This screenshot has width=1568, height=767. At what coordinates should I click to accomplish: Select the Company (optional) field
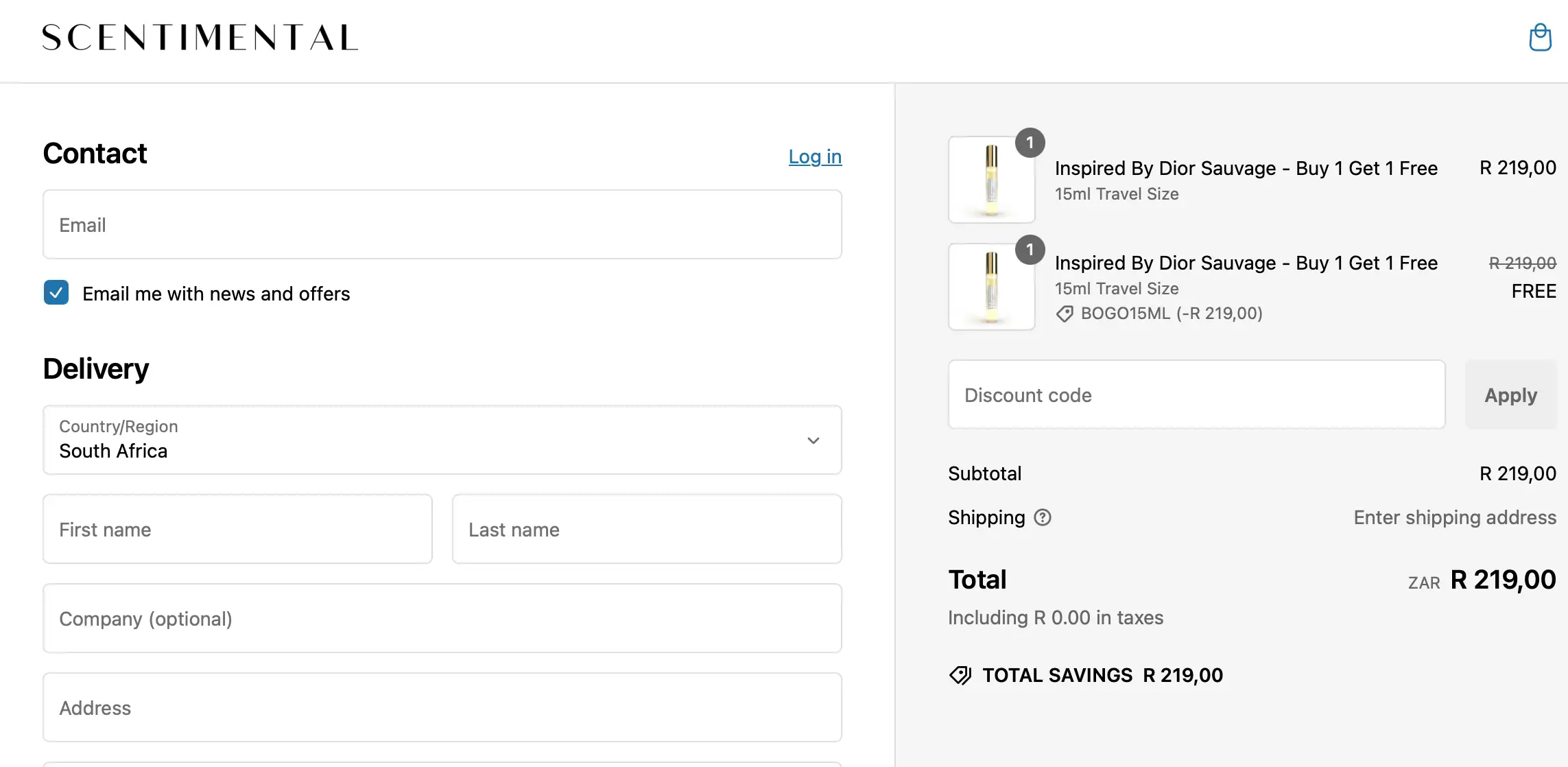(x=442, y=618)
